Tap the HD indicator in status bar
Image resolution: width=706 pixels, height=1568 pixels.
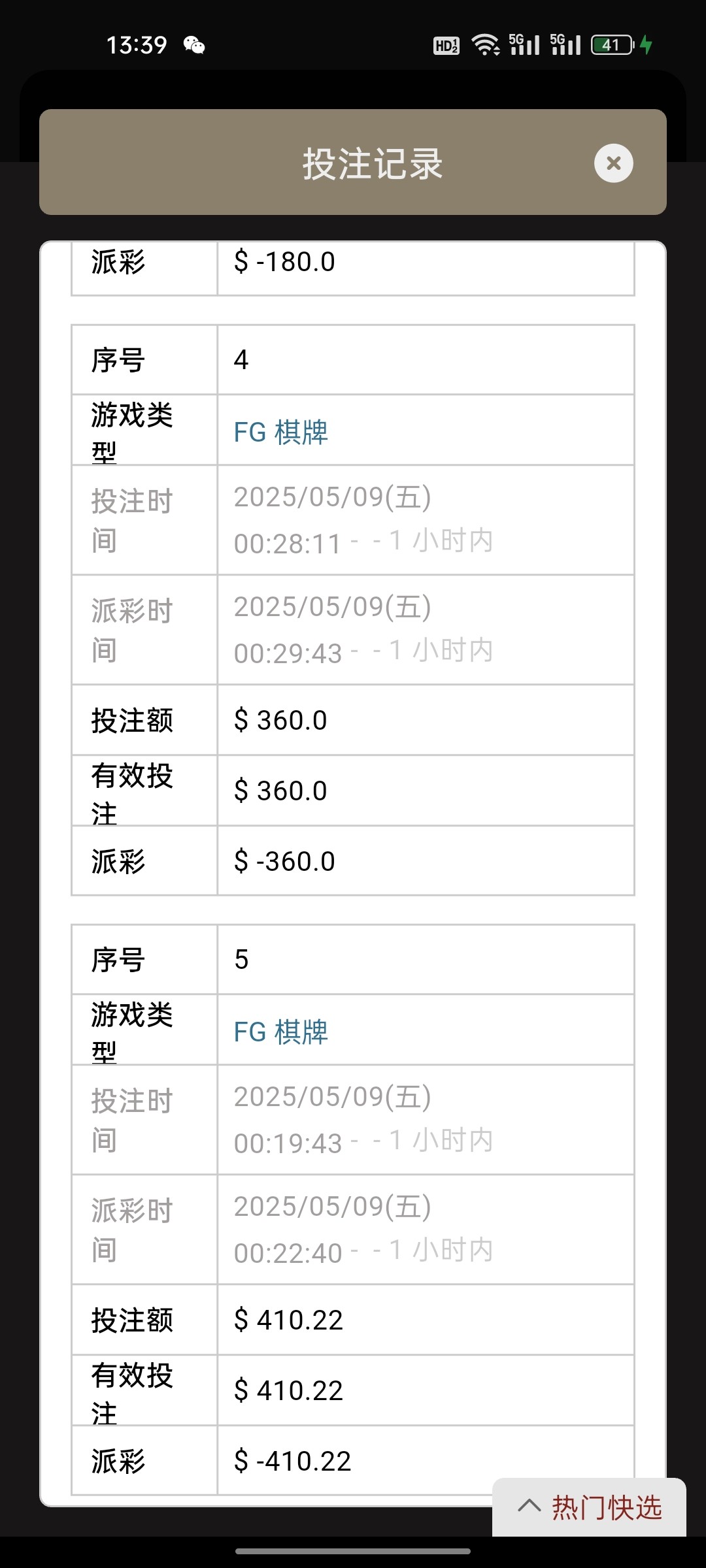coord(446,45)
